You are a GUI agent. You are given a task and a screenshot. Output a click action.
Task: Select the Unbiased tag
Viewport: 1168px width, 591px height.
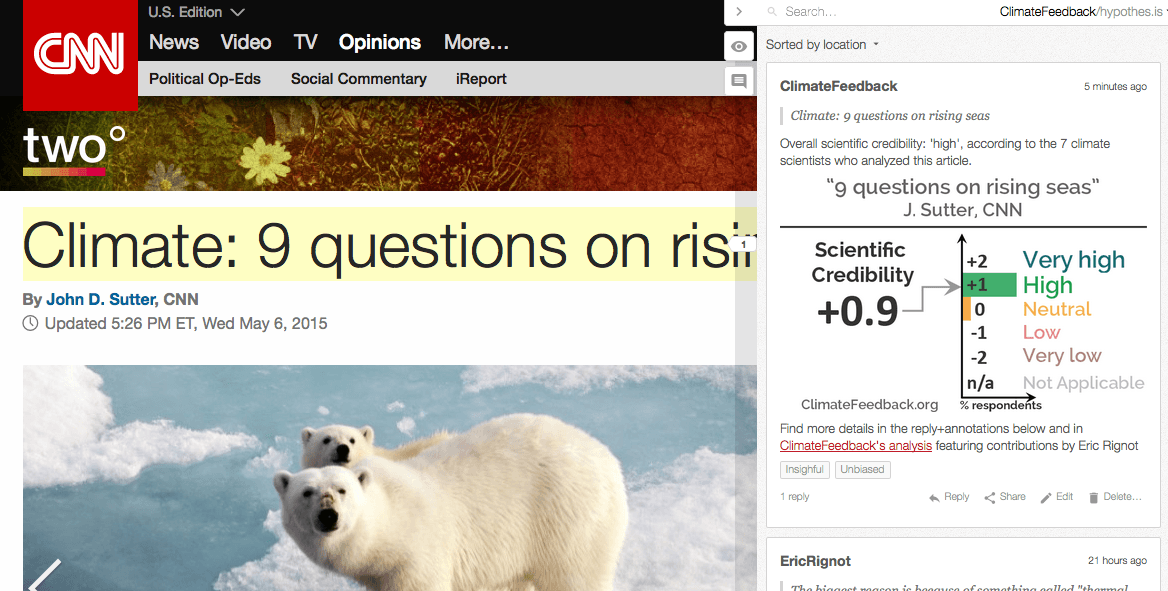click(x=863, y=470)
